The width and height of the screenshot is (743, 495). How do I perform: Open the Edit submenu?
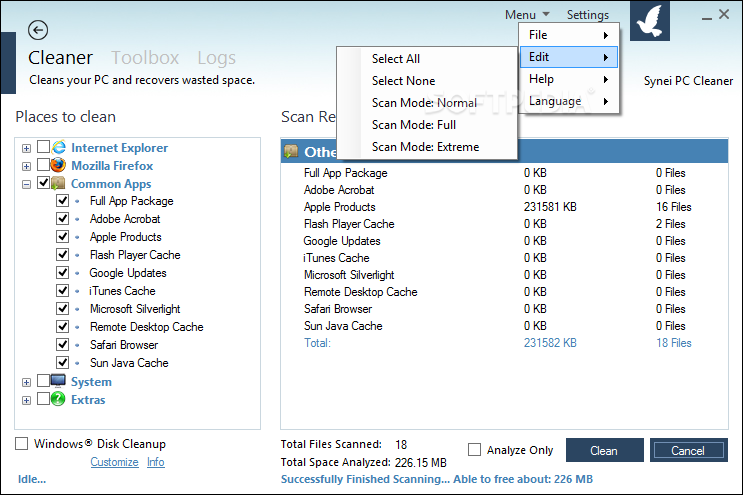[569, 57]
